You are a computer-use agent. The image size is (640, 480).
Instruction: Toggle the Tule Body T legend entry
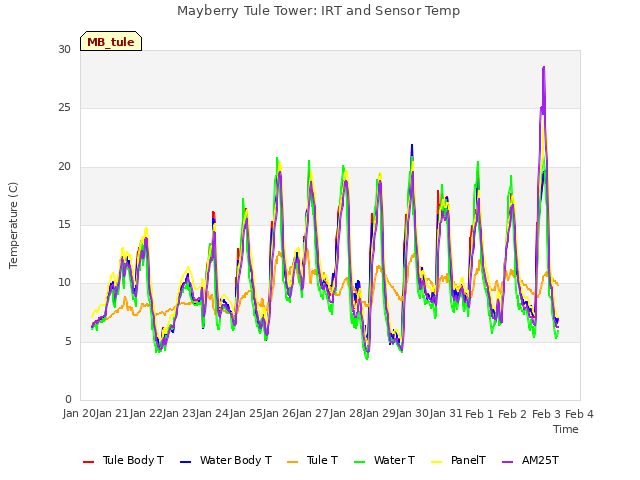click(123, 460)
